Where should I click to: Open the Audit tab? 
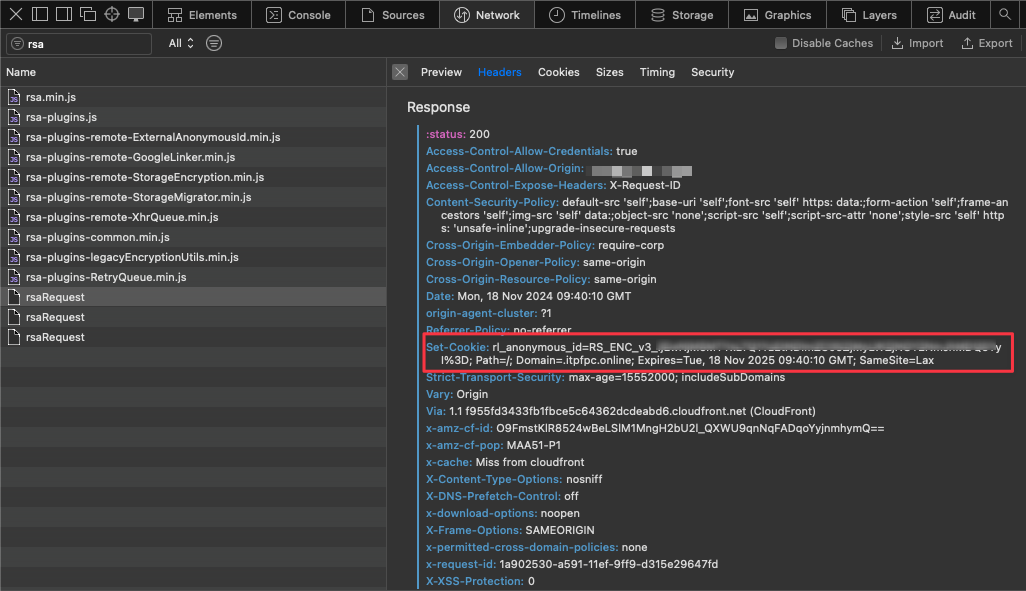coord(951,14)
